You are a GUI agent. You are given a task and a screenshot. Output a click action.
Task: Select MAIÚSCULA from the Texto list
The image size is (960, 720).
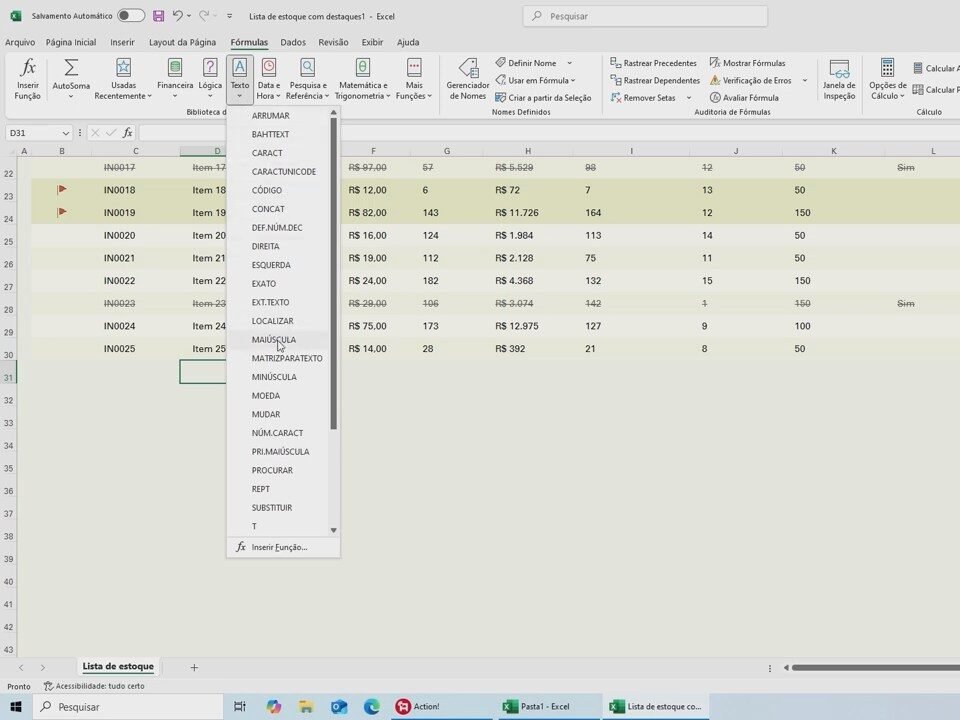coord(274,340)
